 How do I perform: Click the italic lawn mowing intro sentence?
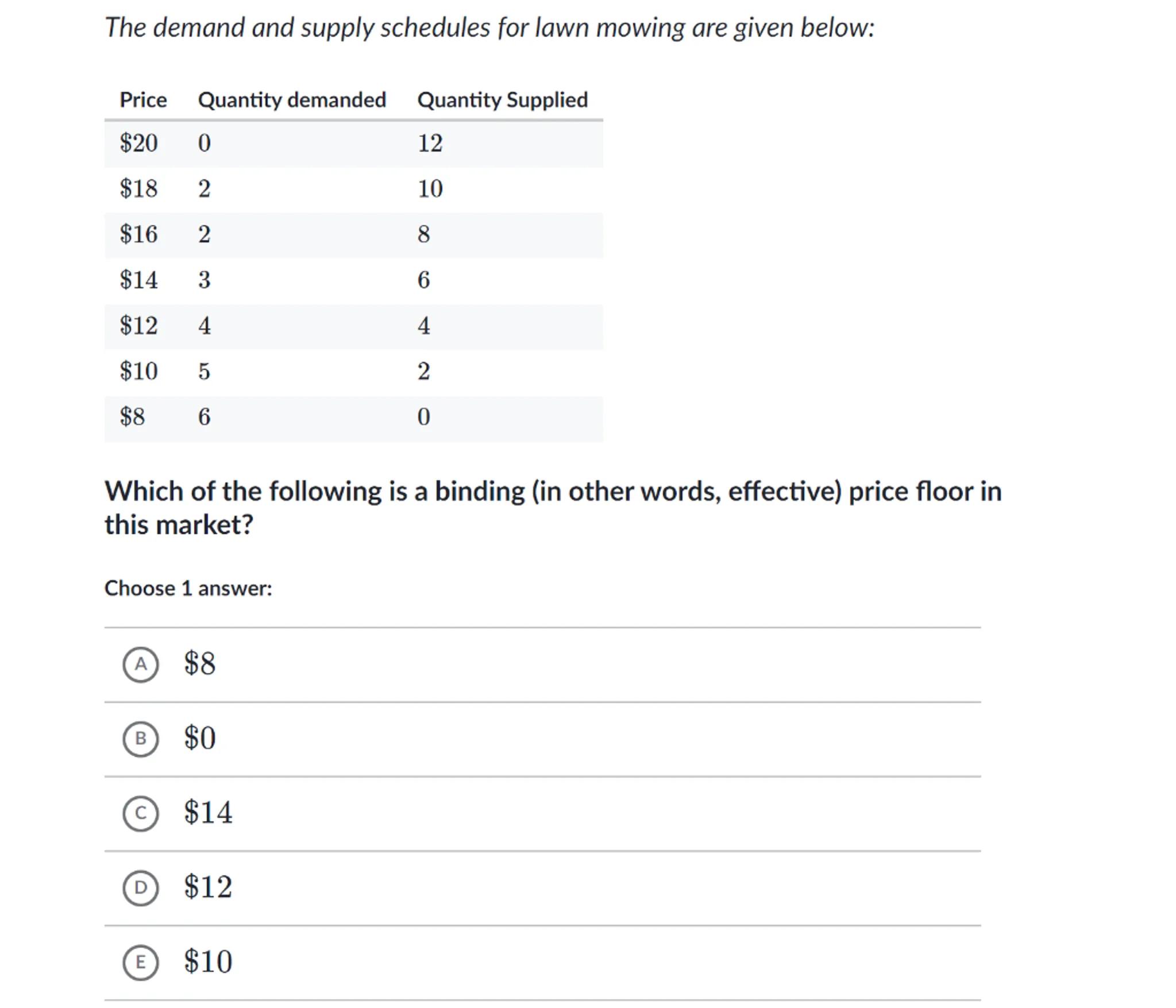pos(489,28)
